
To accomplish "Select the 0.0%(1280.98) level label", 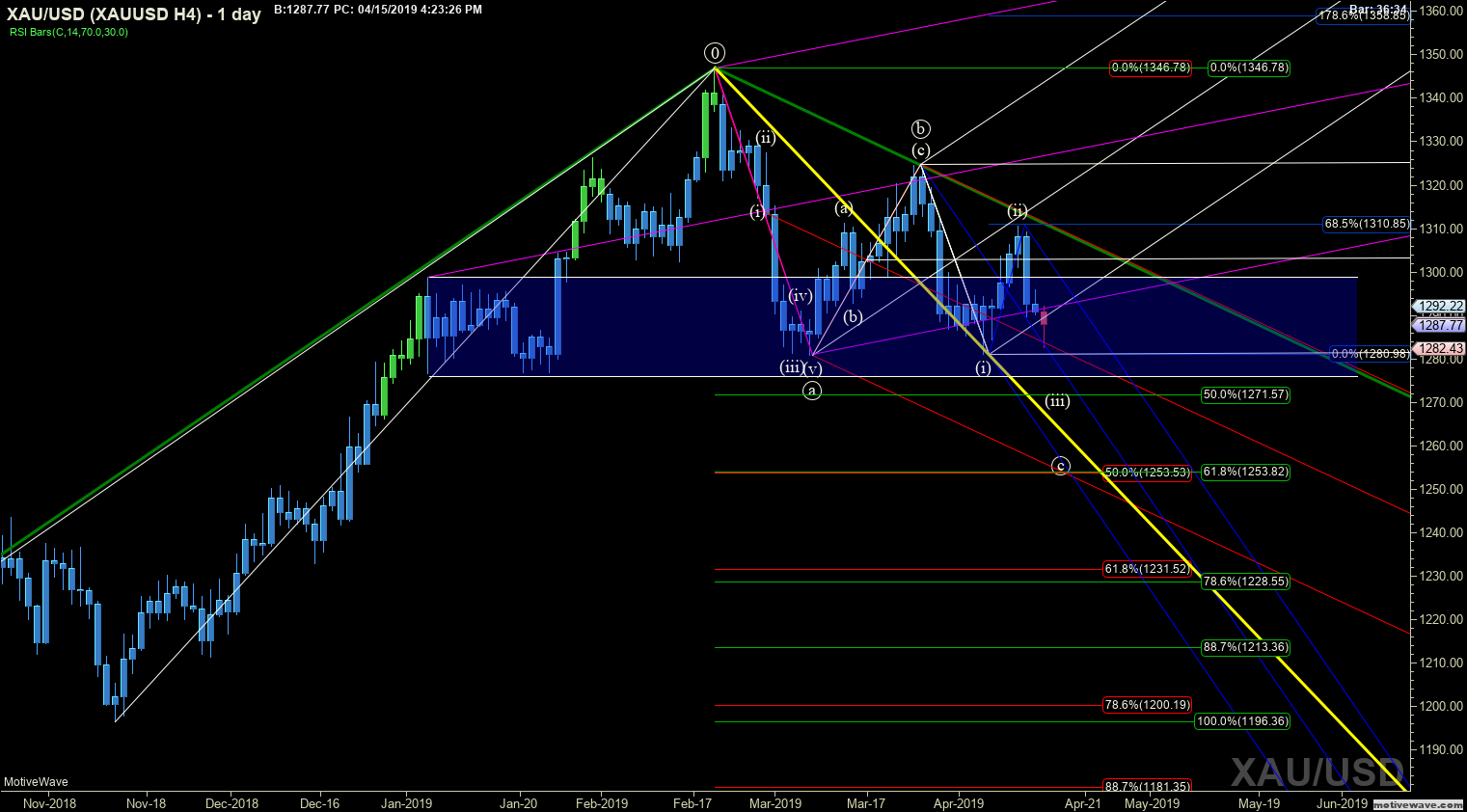I will (1370, 354).
